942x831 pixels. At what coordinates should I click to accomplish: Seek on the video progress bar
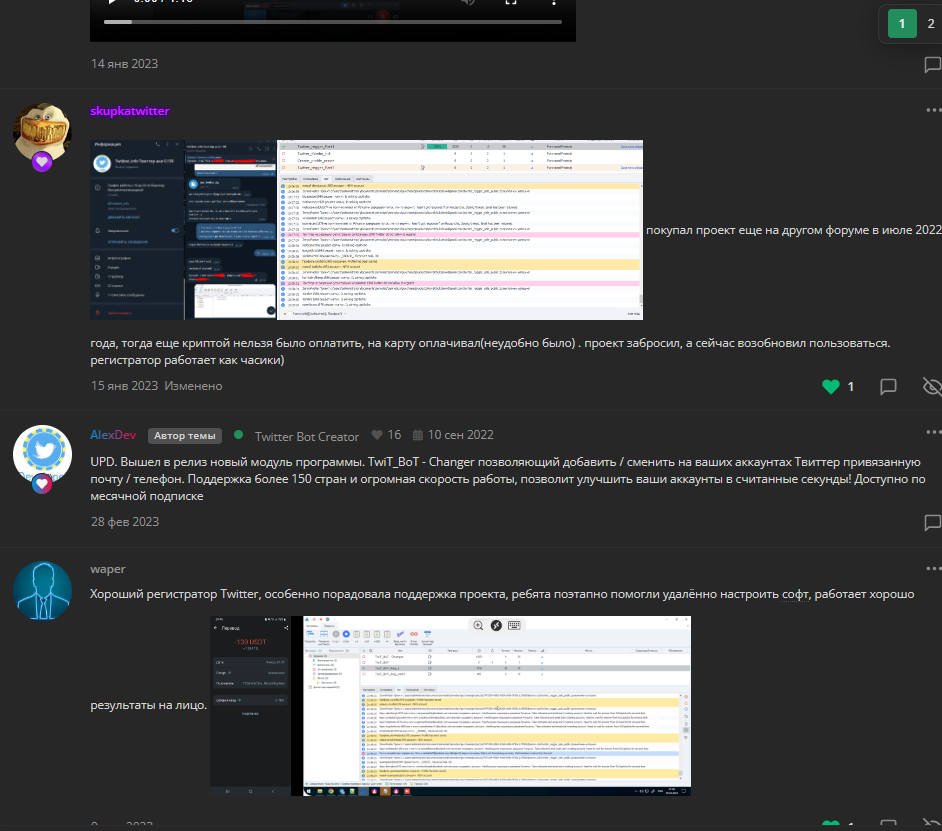[x=333, y=22]
